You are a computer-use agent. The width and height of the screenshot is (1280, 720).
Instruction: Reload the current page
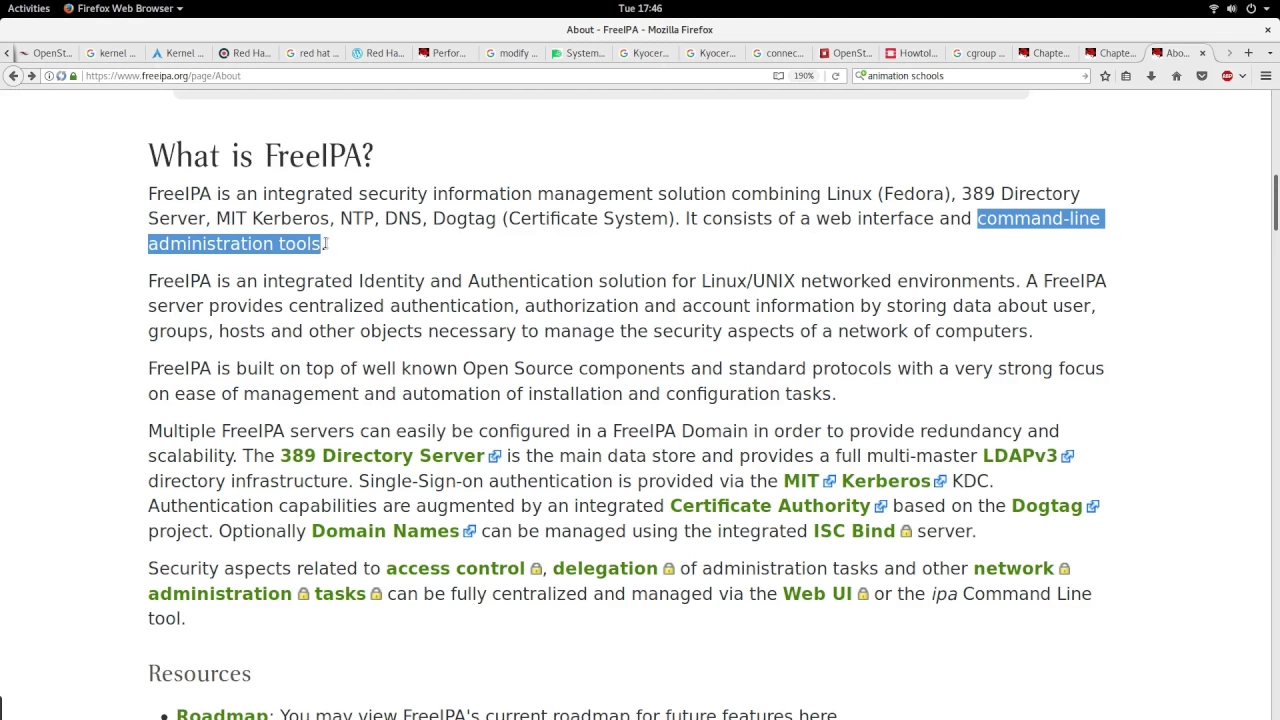835,76
